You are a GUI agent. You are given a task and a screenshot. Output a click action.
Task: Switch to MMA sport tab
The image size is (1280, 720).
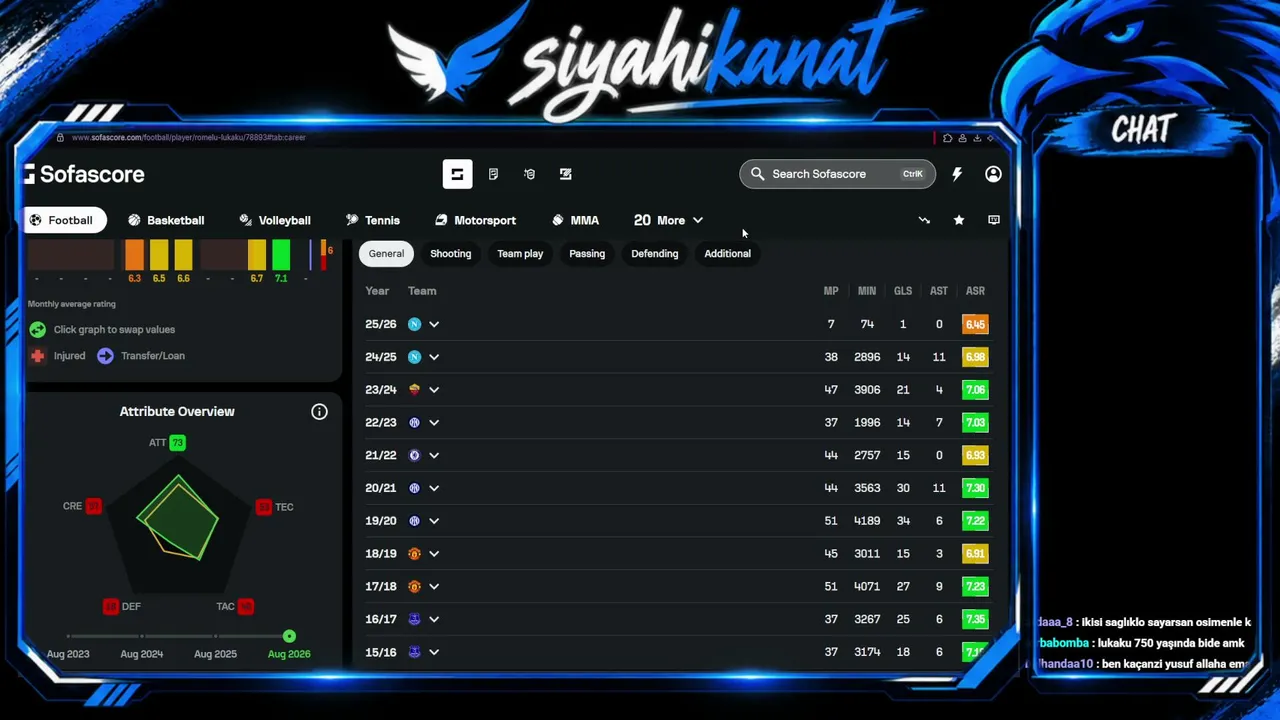tap(575, 220)
